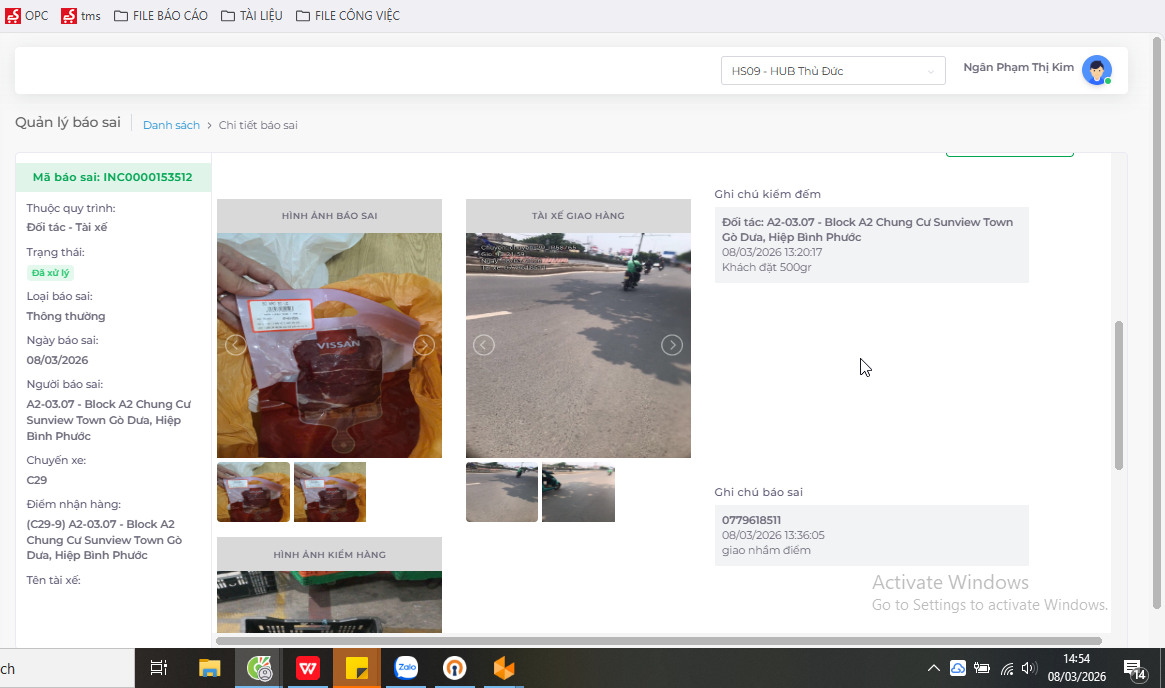
Task: Click the username Ngân Phạm Thị Kim
Action: tap(1019, 68)
